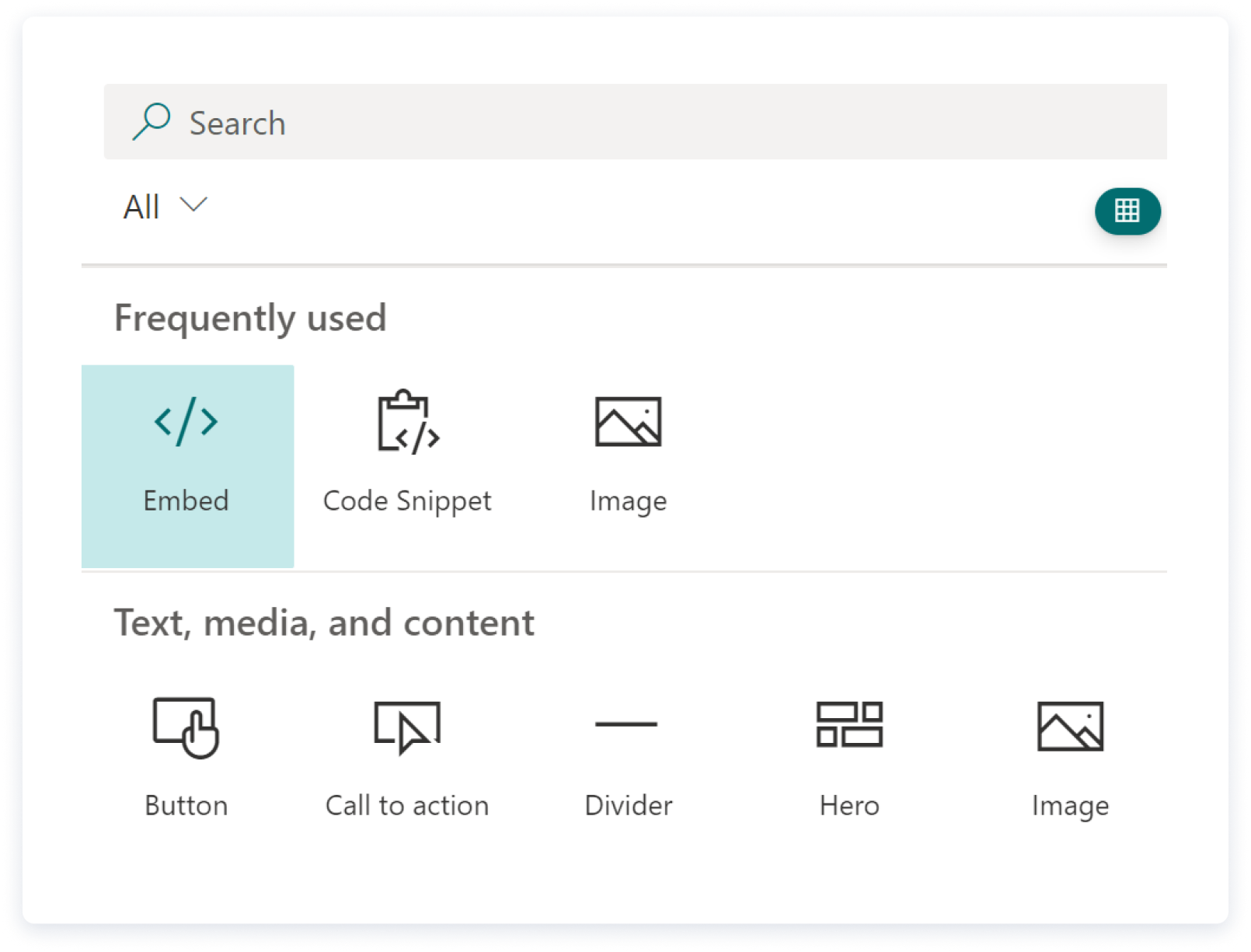Click the Text, media, and content heading
The image size is (1251, 952).
pos(324,622)
